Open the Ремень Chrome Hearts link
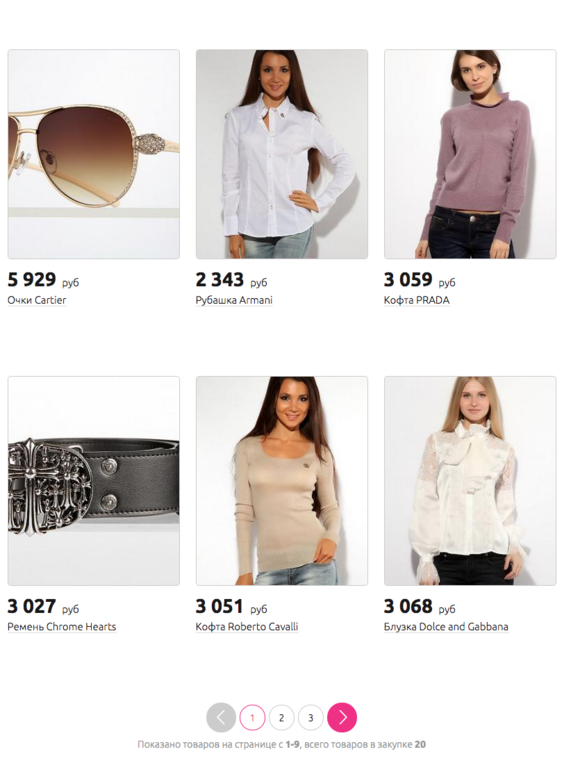The image size is (571, 770). tap(62, 627)
